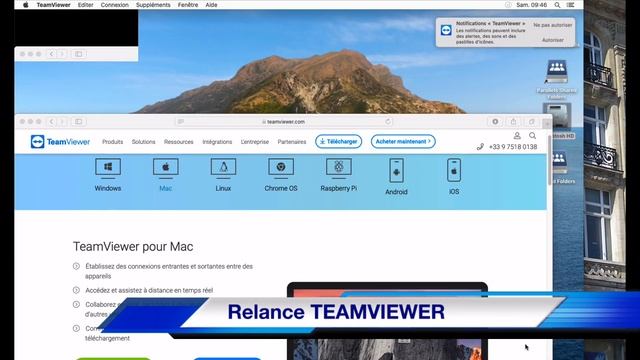Open the Editer menu

coord(85,5)
